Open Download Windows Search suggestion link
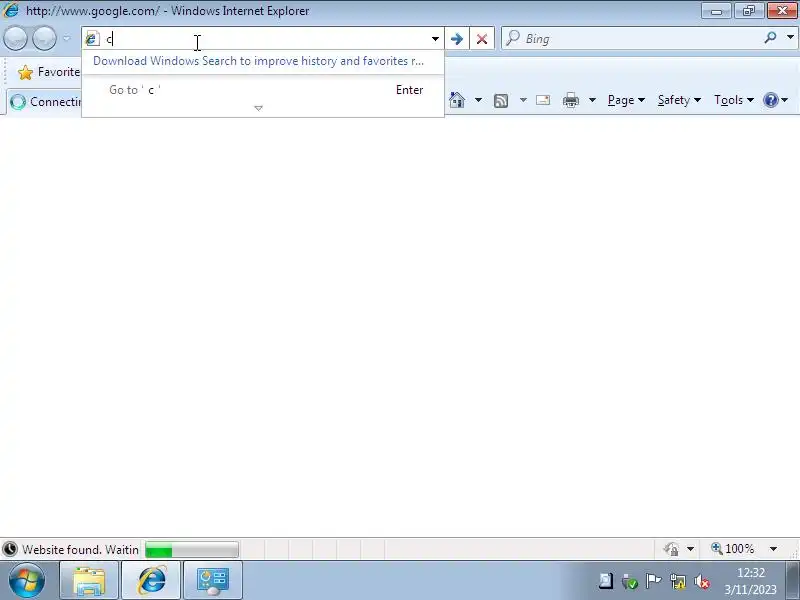The width and height of the screenshot is (800, 600). 258,61
